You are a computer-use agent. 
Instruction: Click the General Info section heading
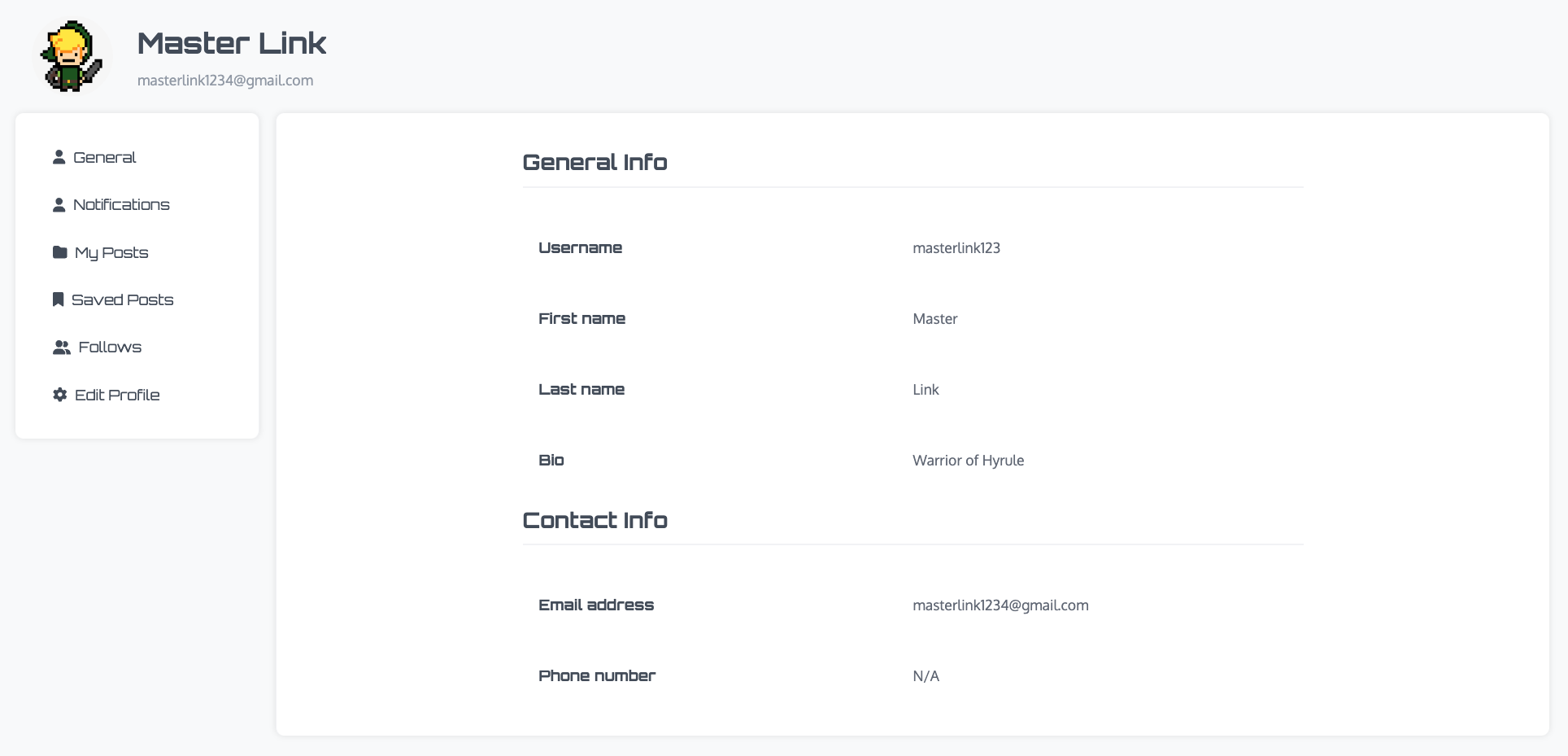tap(595, 162)
